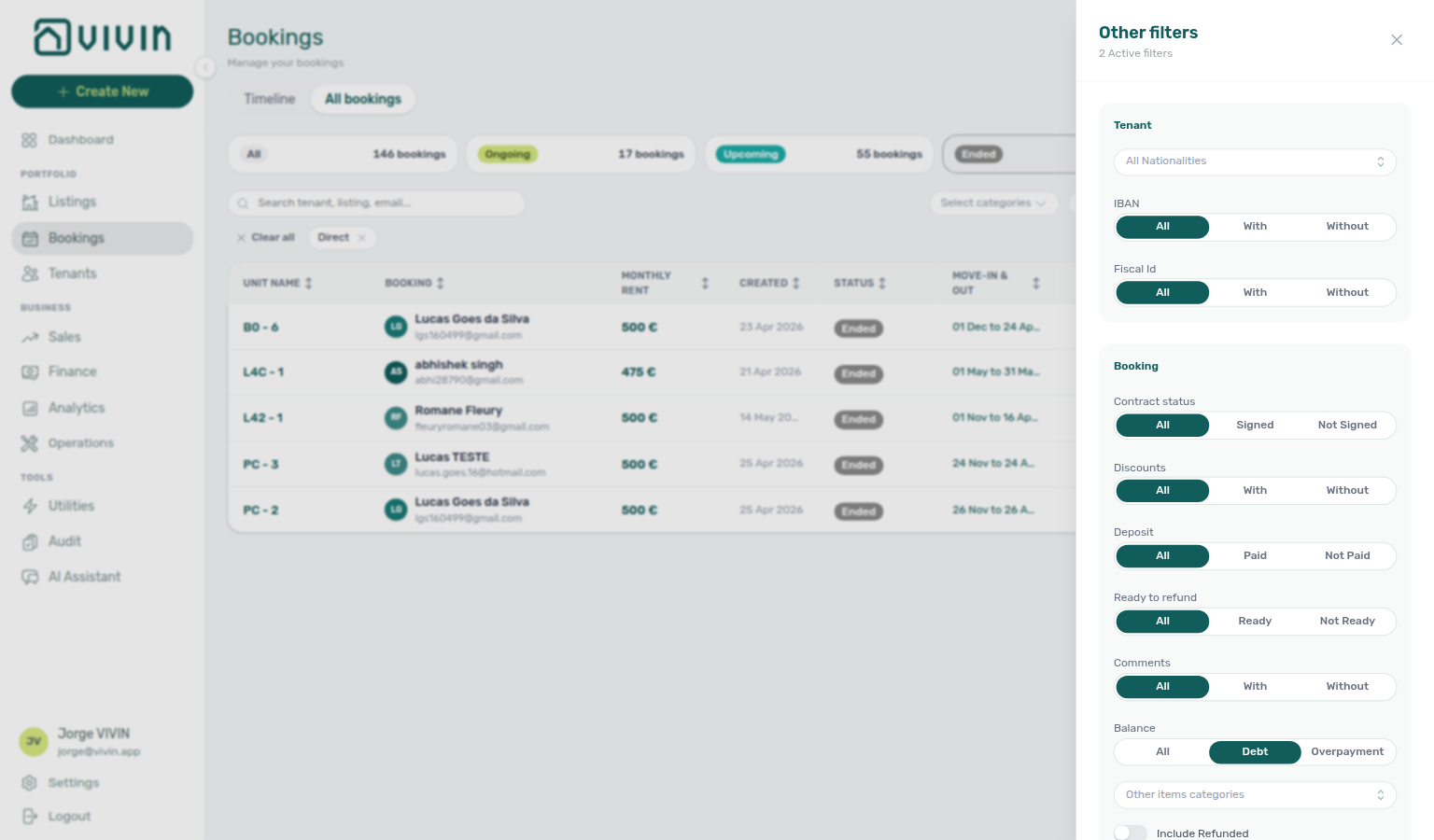
Task: Choose Not Signed contract status
Action: (x=1347, y=425)
